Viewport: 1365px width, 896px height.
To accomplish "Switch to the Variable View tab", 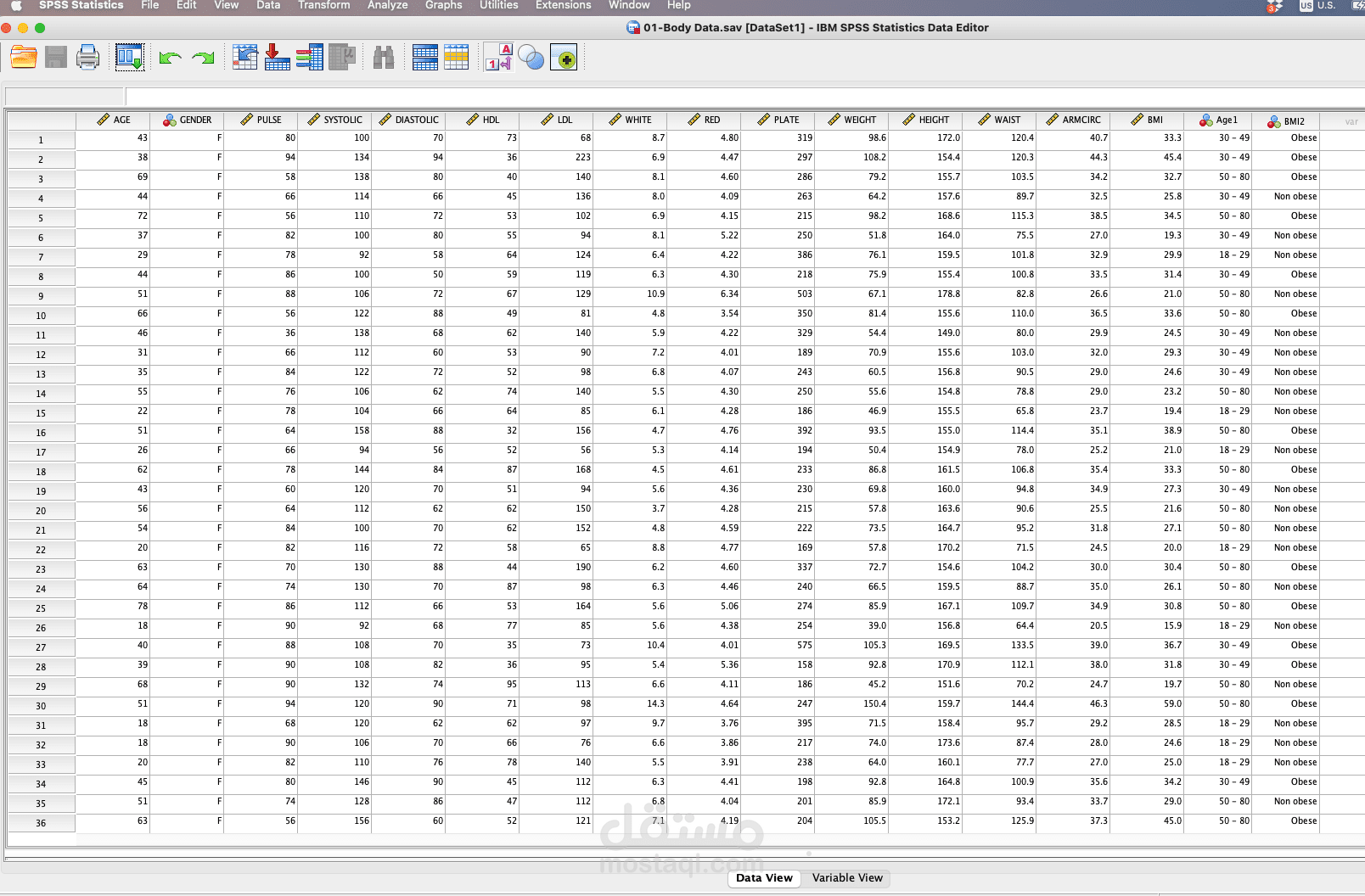I will (x=847, y=878).
